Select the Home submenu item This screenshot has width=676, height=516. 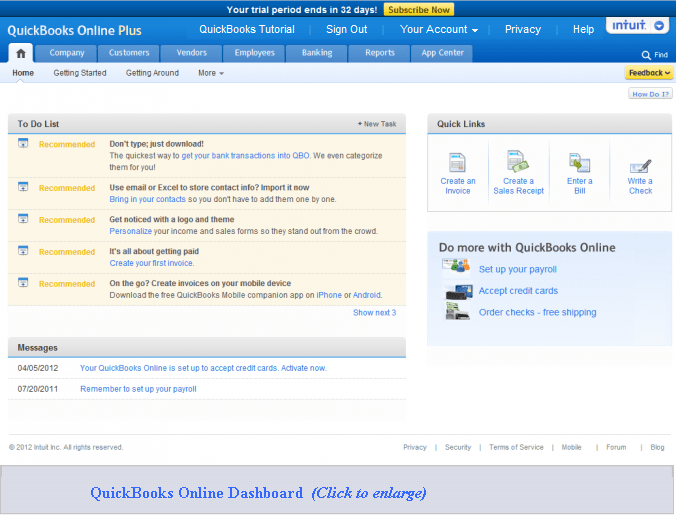[23, 73]
